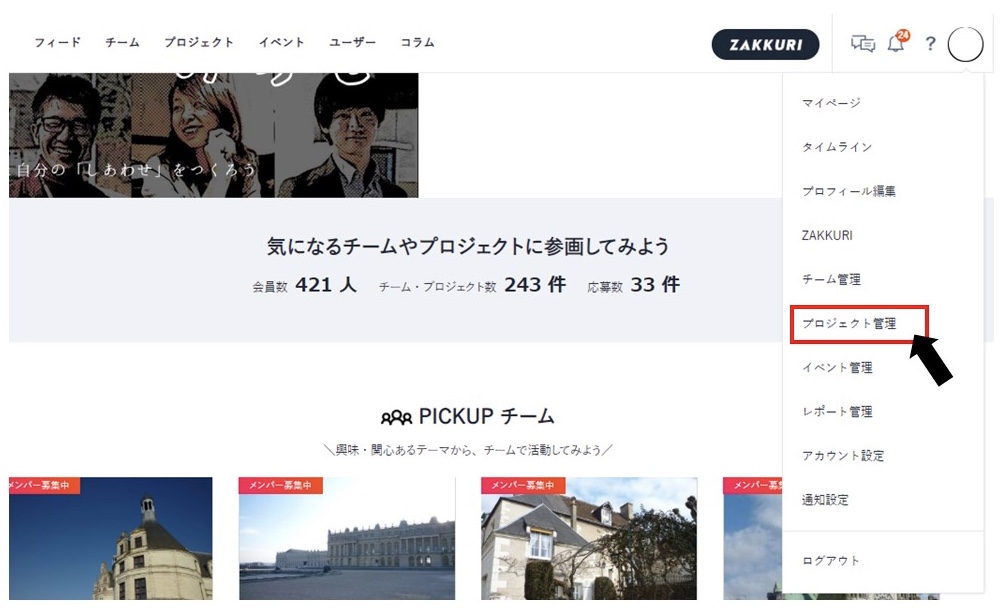
Task: Click the question mark help icon
Action: click(929, 45)
